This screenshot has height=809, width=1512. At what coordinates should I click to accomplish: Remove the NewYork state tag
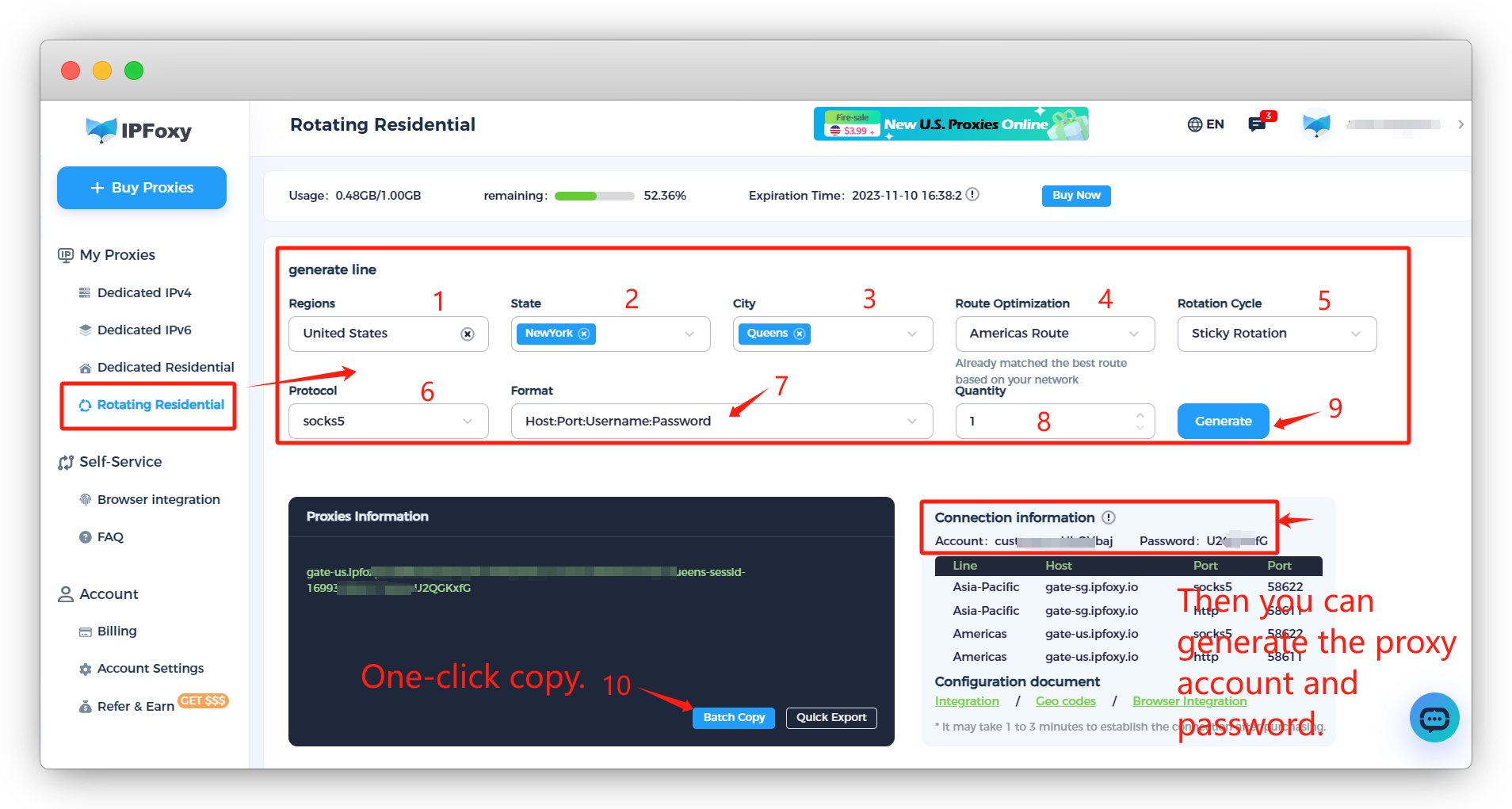pos(584,334)
